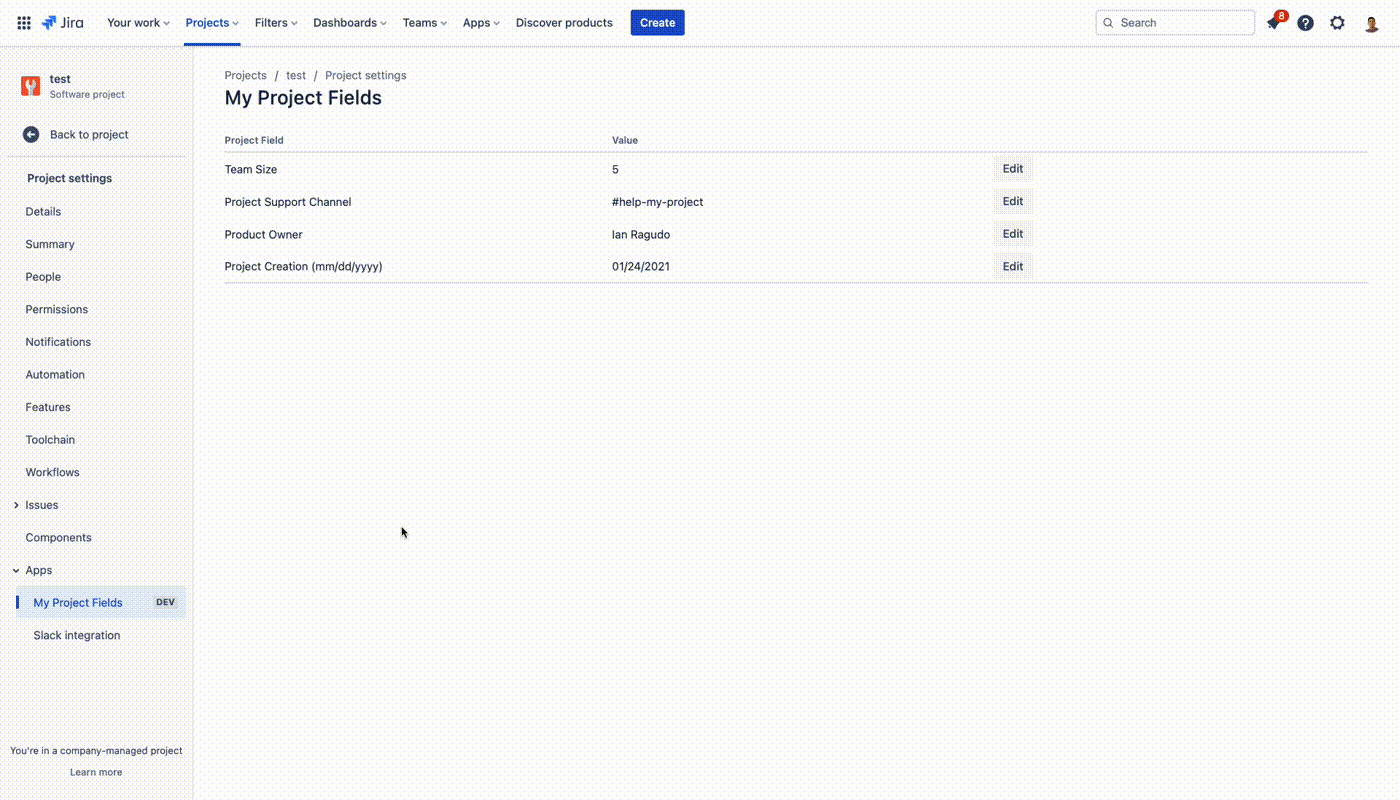Open Details in project settings
Image resolution: width=1400 pixels, height=800 pixels.
[x=43, y=212]
